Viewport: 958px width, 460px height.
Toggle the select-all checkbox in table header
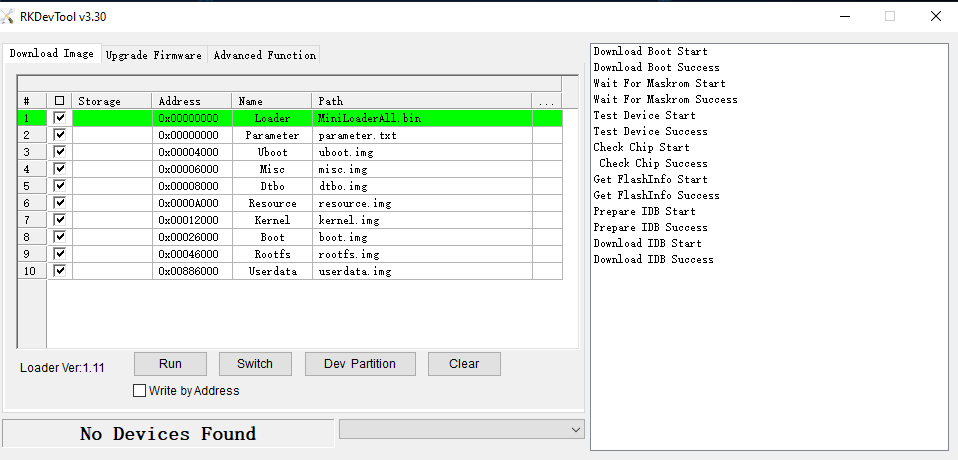(60, 101)
